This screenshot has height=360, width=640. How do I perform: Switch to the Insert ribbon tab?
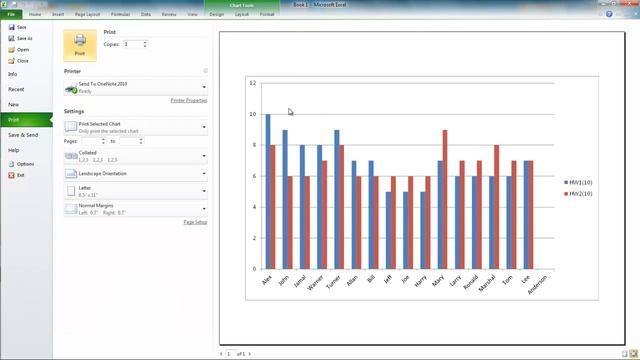58,14
